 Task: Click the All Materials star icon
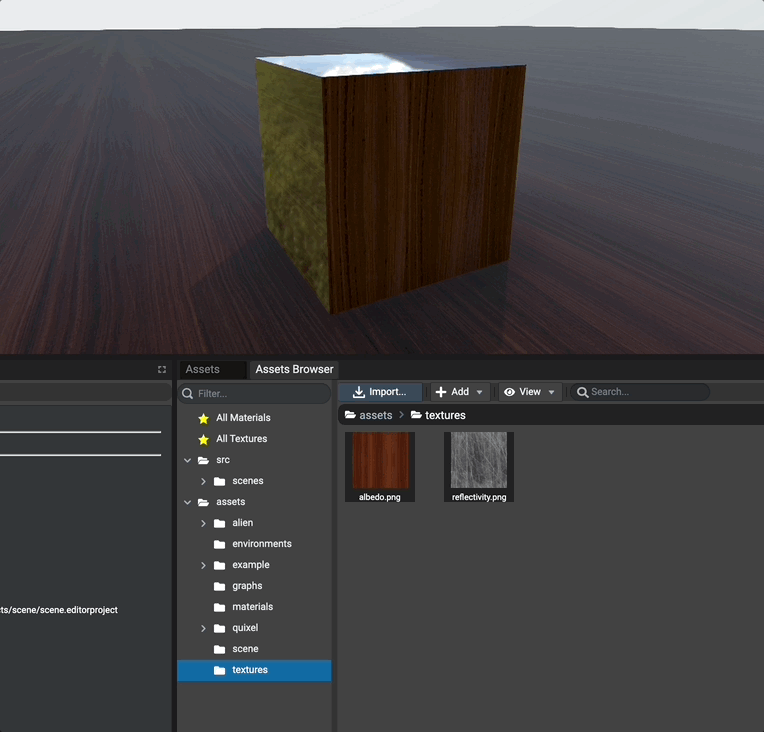[204, 419]
